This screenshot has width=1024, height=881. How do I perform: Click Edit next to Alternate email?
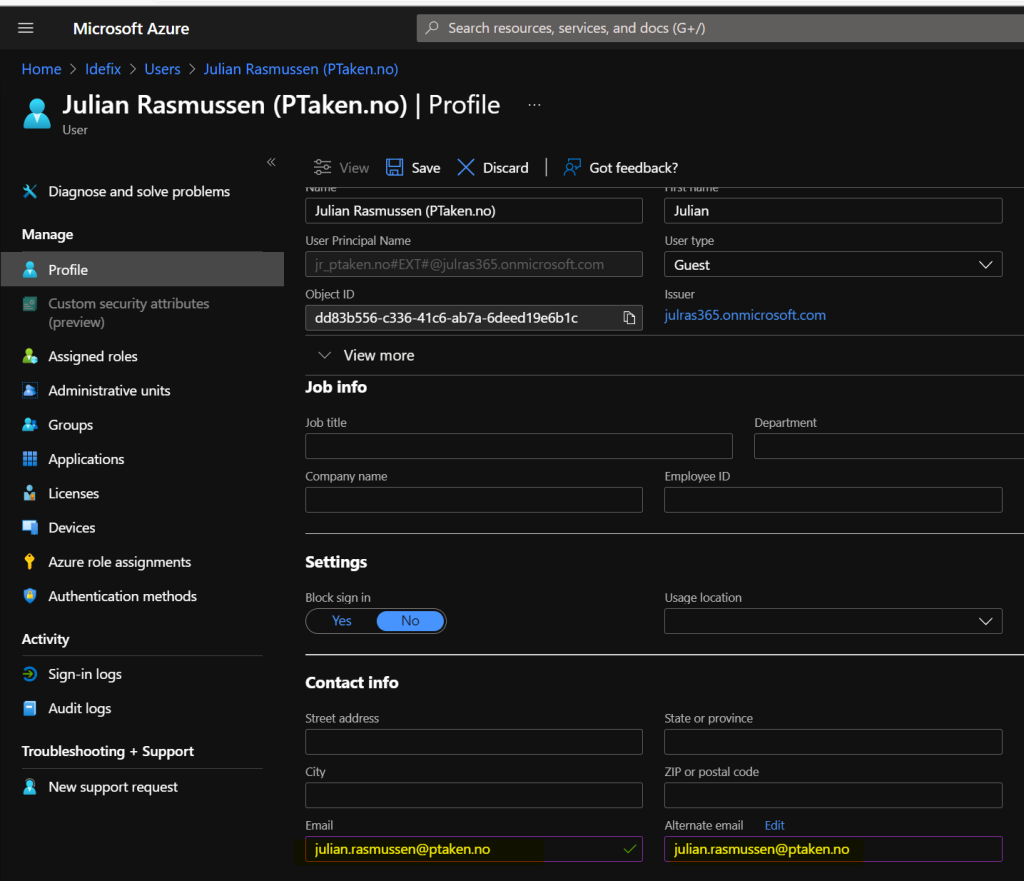[774, 825]
